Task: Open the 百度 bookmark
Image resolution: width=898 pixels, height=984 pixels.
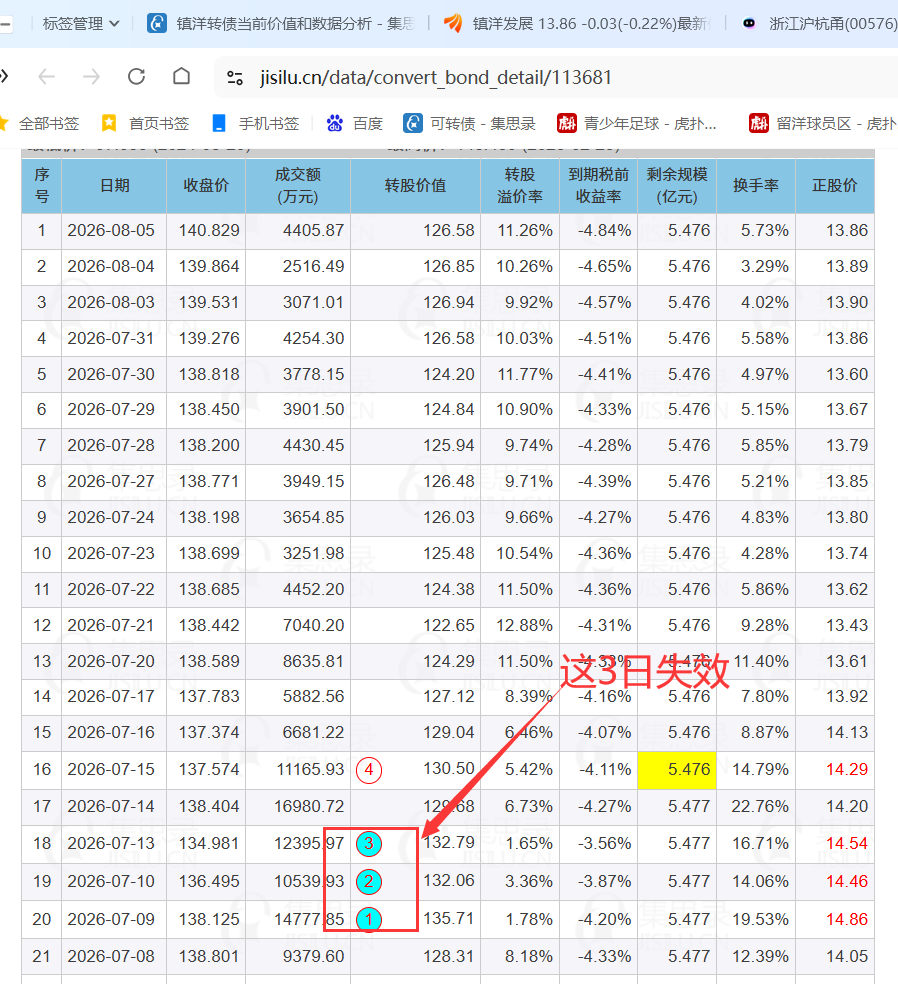Action: click(355, 123)
